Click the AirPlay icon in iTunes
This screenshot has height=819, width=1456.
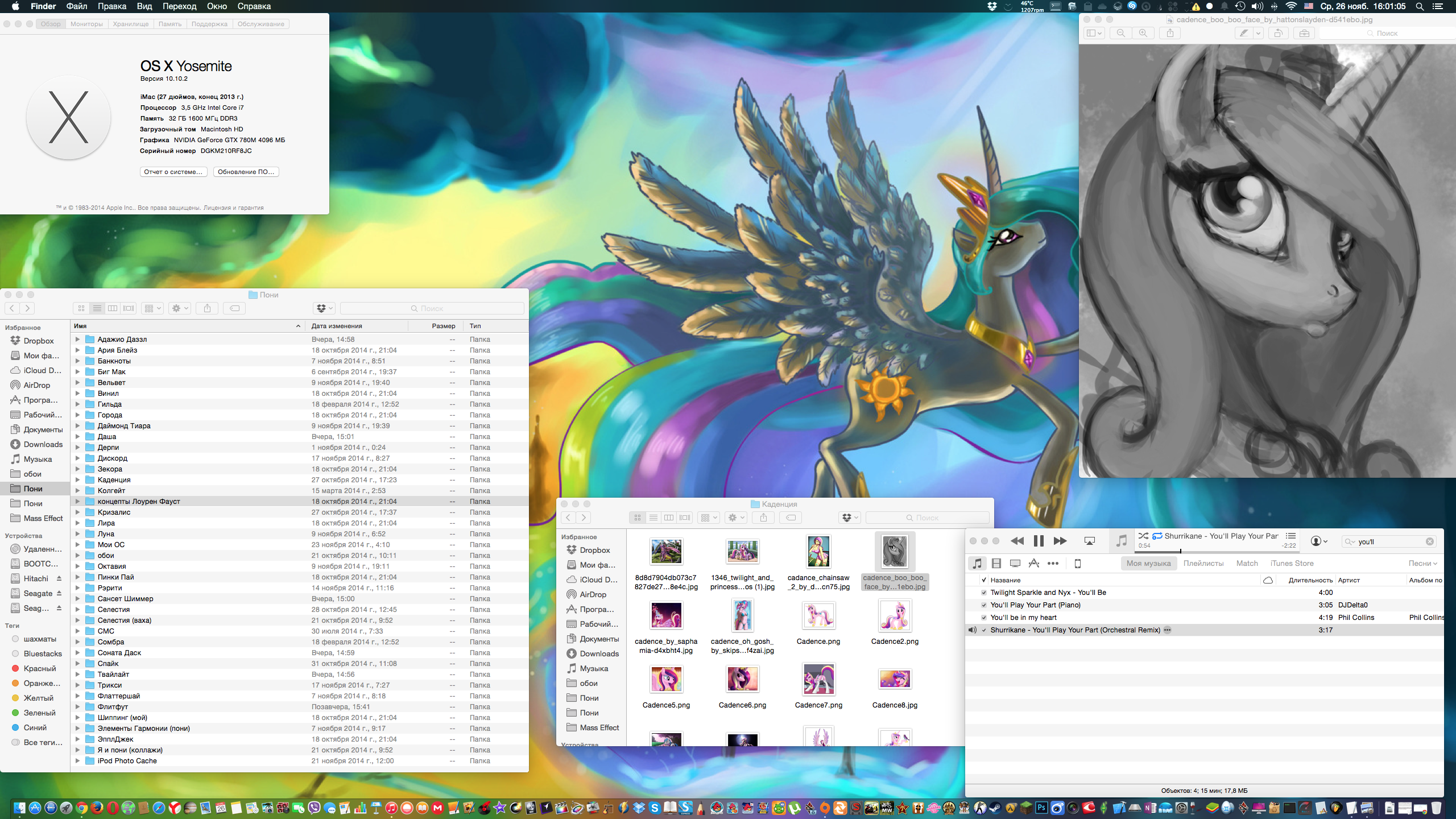click(x=1089, y=541)
